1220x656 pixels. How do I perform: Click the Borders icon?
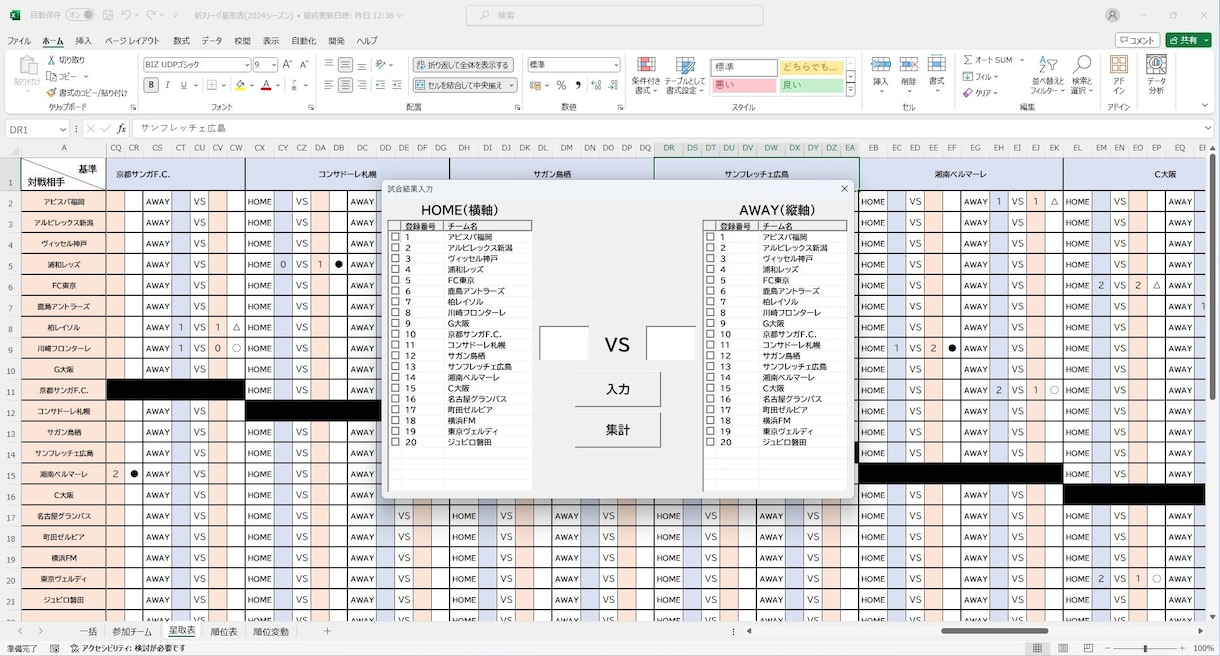(x=212, y=85)
